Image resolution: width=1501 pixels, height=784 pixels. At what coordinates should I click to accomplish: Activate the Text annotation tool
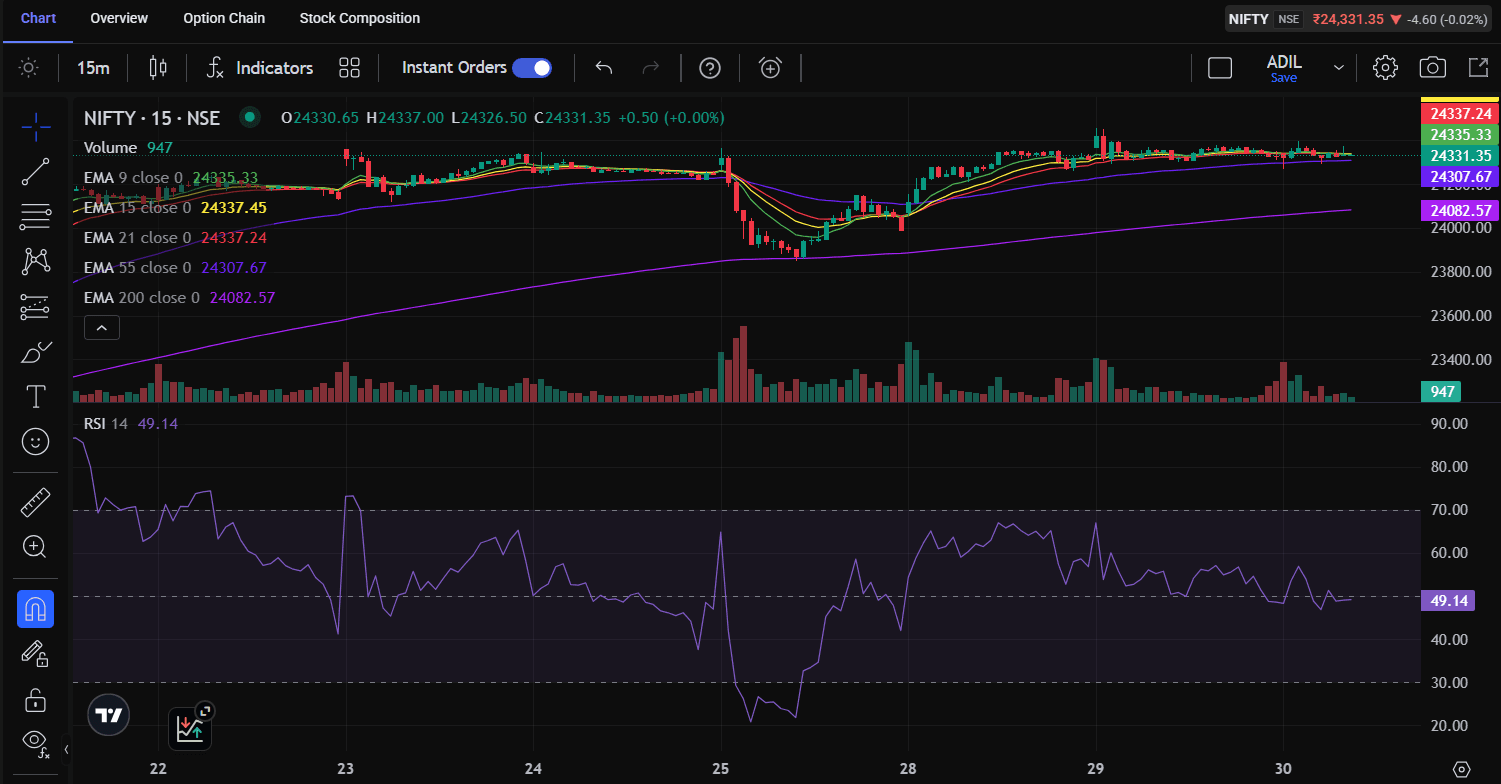(36, 397)
